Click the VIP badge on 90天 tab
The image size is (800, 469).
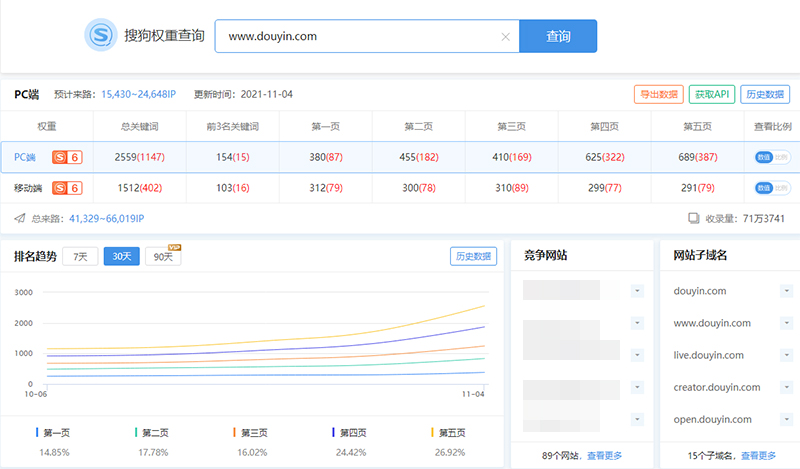[x=175, y=248]
